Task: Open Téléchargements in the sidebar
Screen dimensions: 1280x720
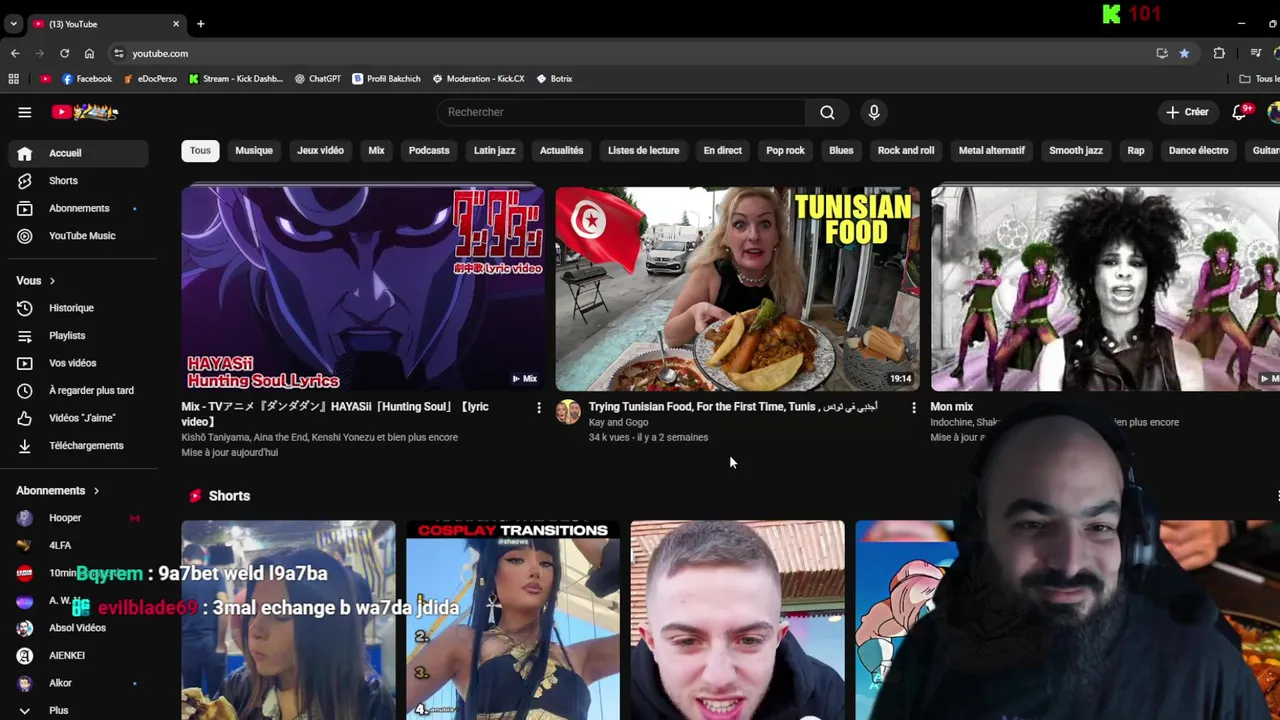Action: pos(79,445)
